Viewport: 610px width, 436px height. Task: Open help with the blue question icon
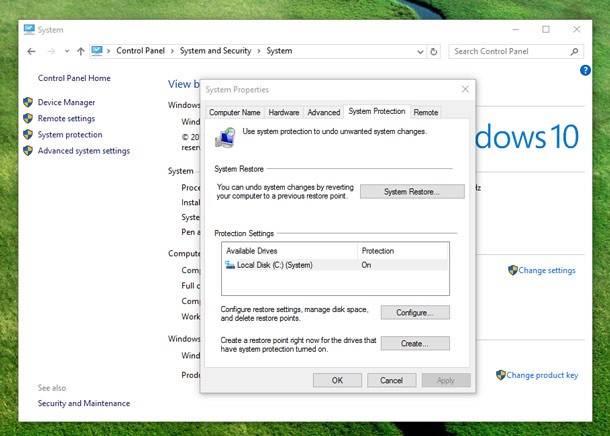(x=585, y=70)
